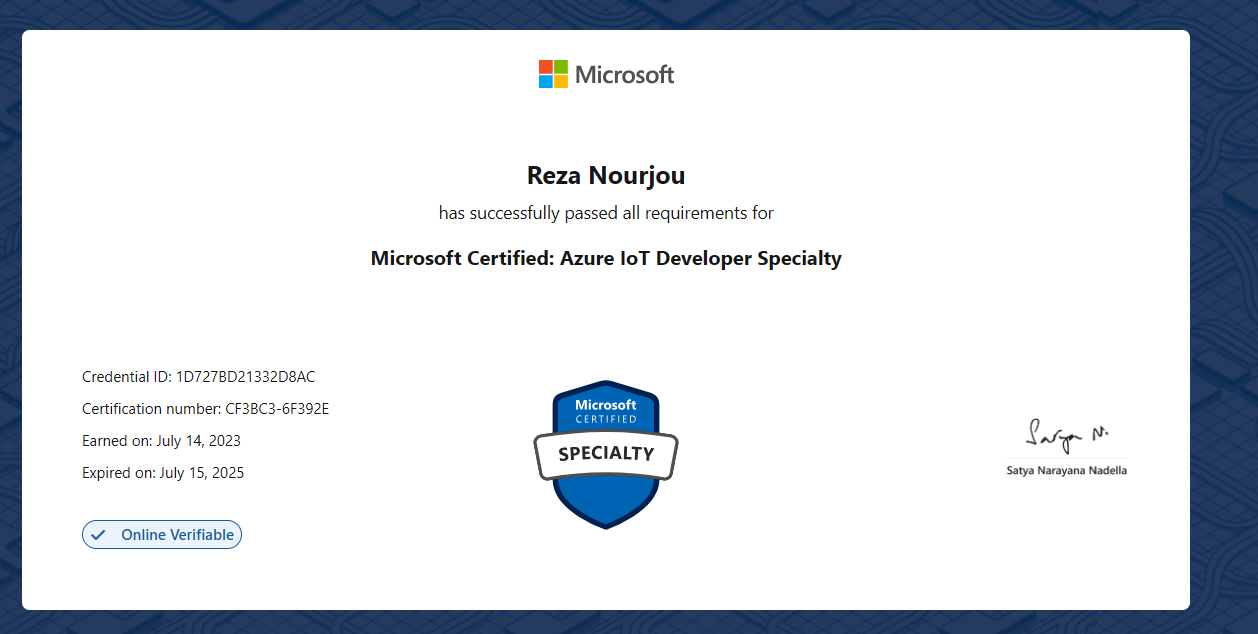Viewport: 1258px width, 634px height.
Task: Click the handwritten signature image
Action: pyautogui.click(x=1067, y=435)
